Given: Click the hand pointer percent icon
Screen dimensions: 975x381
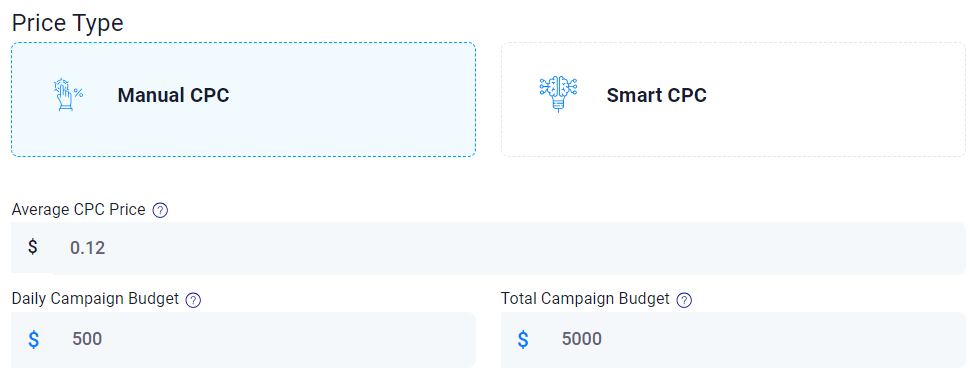Looking at the screenshot, I should click(x=67, y=94).
